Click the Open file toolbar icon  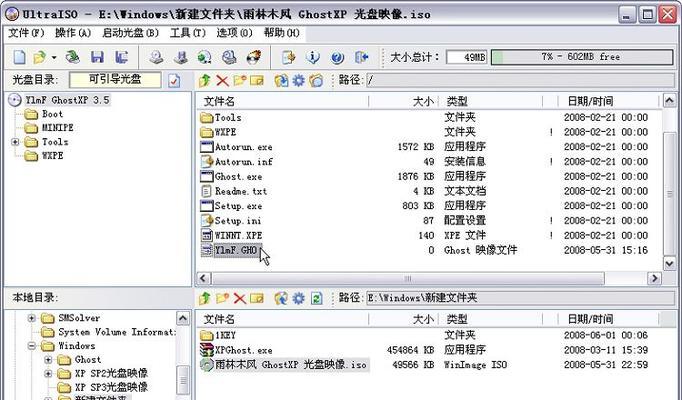point(40,57)
